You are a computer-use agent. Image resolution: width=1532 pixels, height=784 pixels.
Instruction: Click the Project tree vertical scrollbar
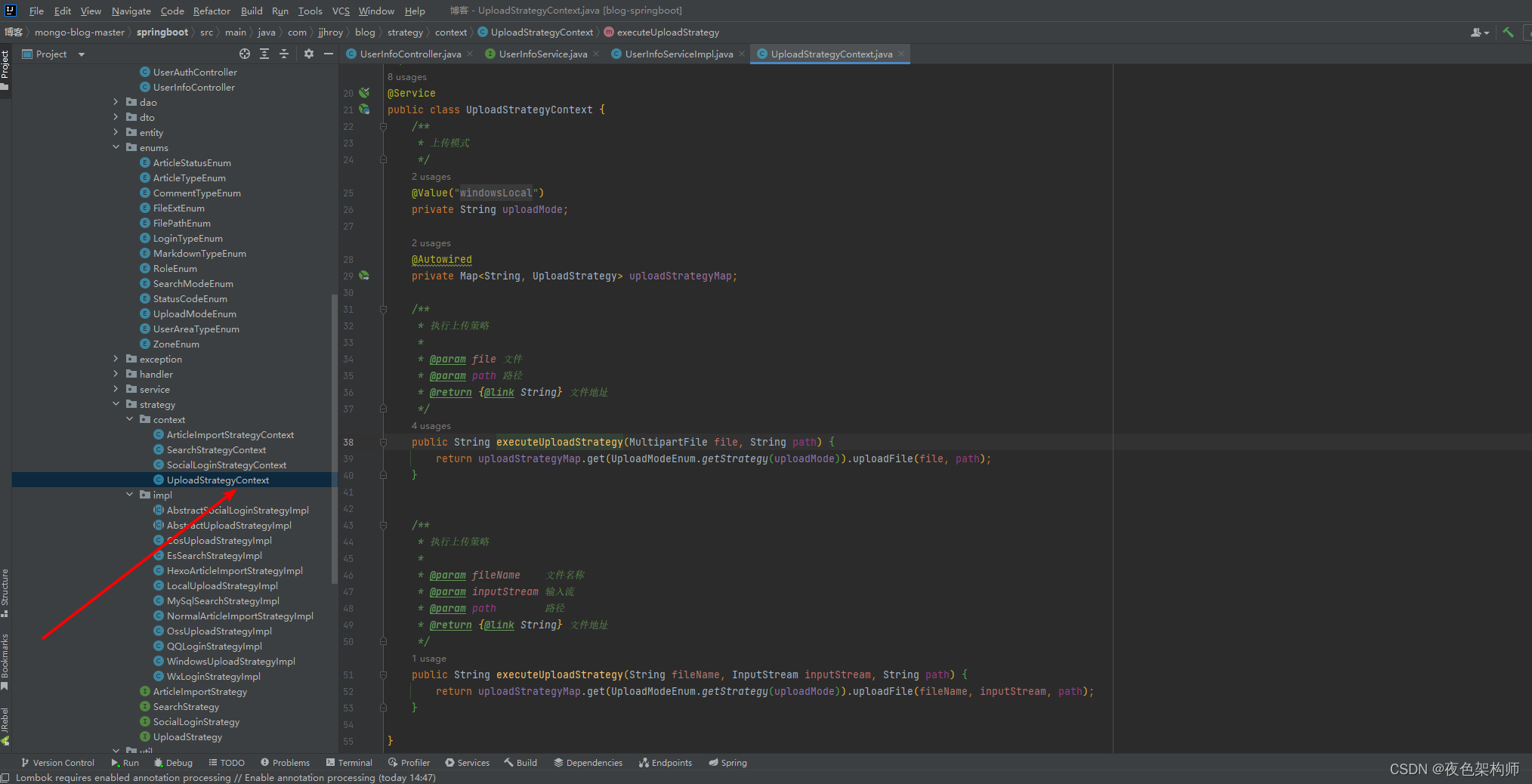coord(334,438)
